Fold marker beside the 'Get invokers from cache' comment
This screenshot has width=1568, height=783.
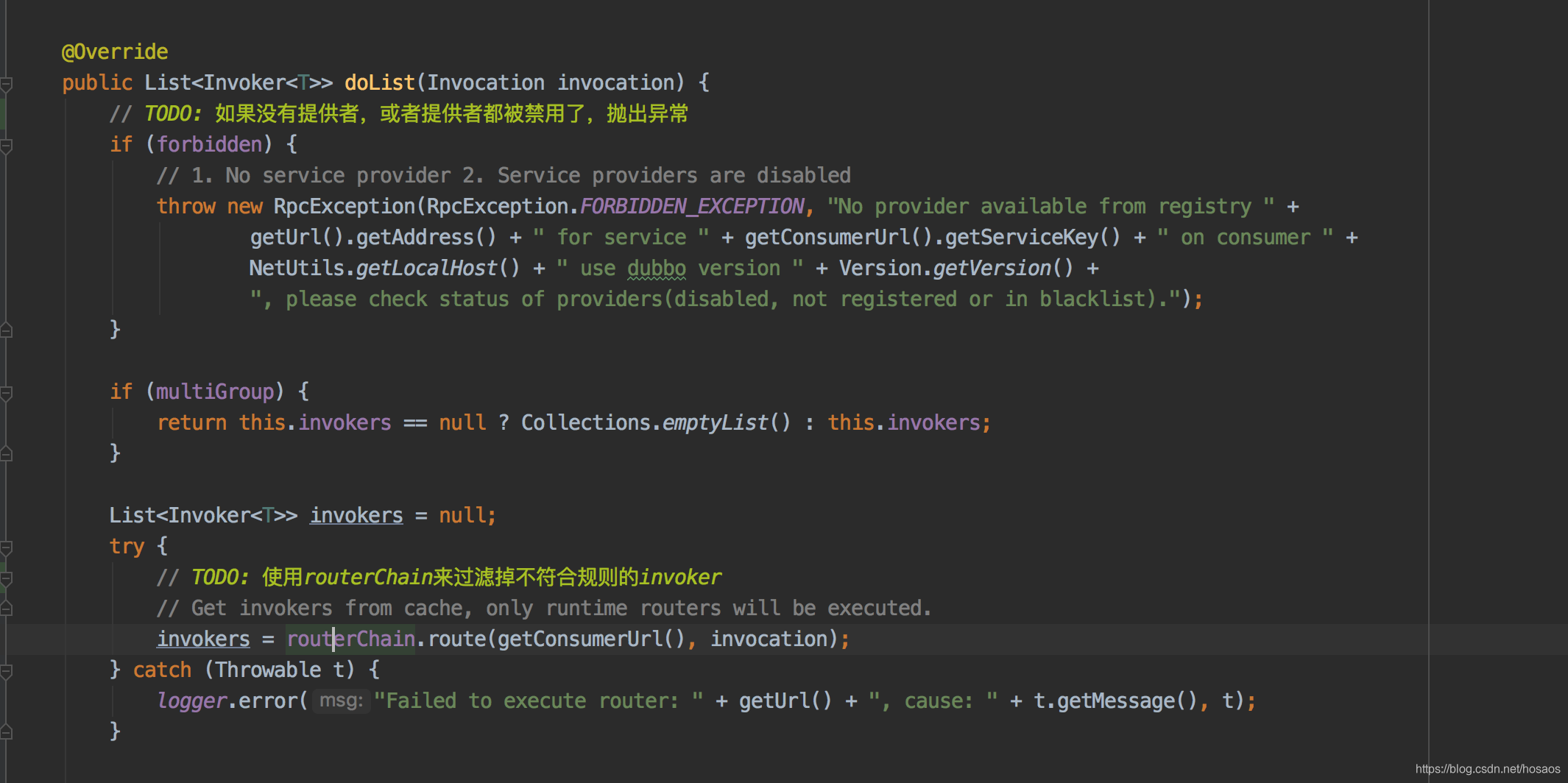tap(6, 609)
